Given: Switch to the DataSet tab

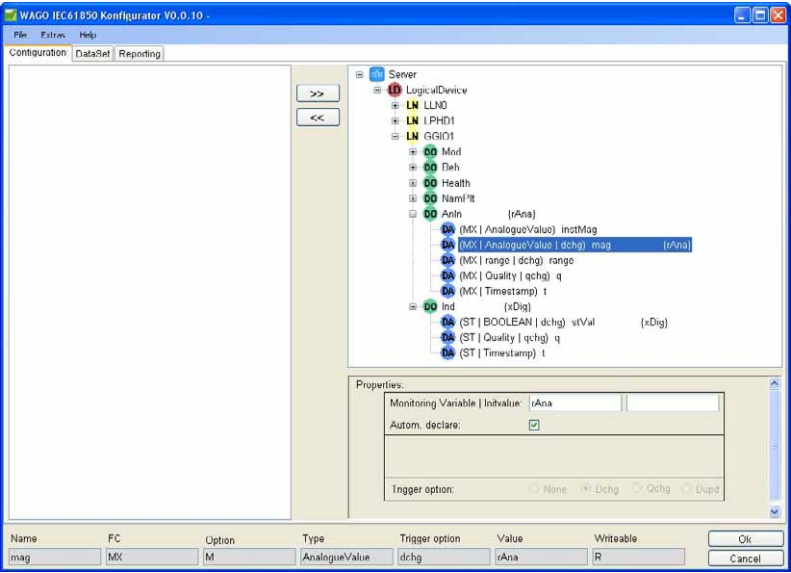Looking at the screenshot, I should coord(93,53).
